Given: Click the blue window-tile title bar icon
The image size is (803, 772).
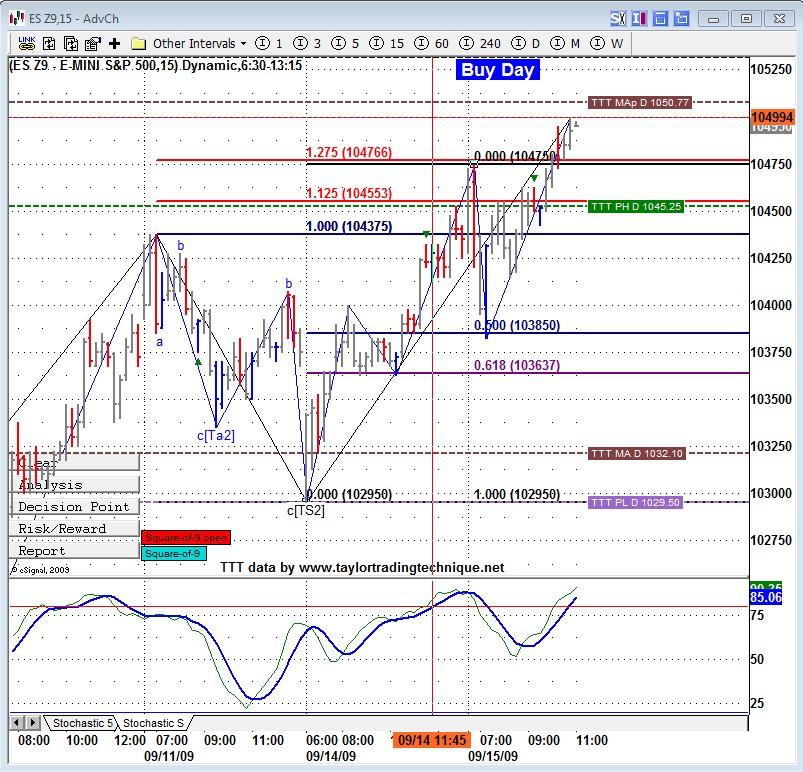Looking at the screenshot, I should coord(661,19).
